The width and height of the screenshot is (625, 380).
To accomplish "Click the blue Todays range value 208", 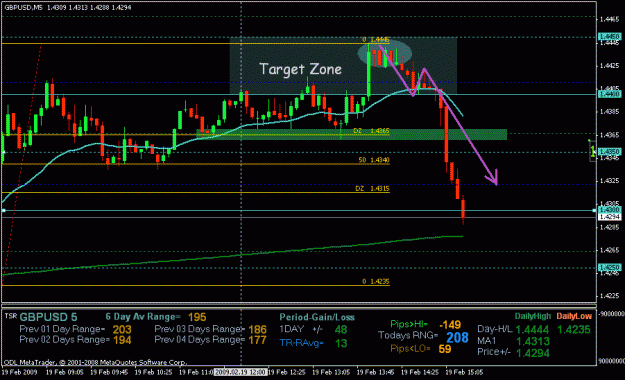I will pyautogui.click(x=457, y=338).
